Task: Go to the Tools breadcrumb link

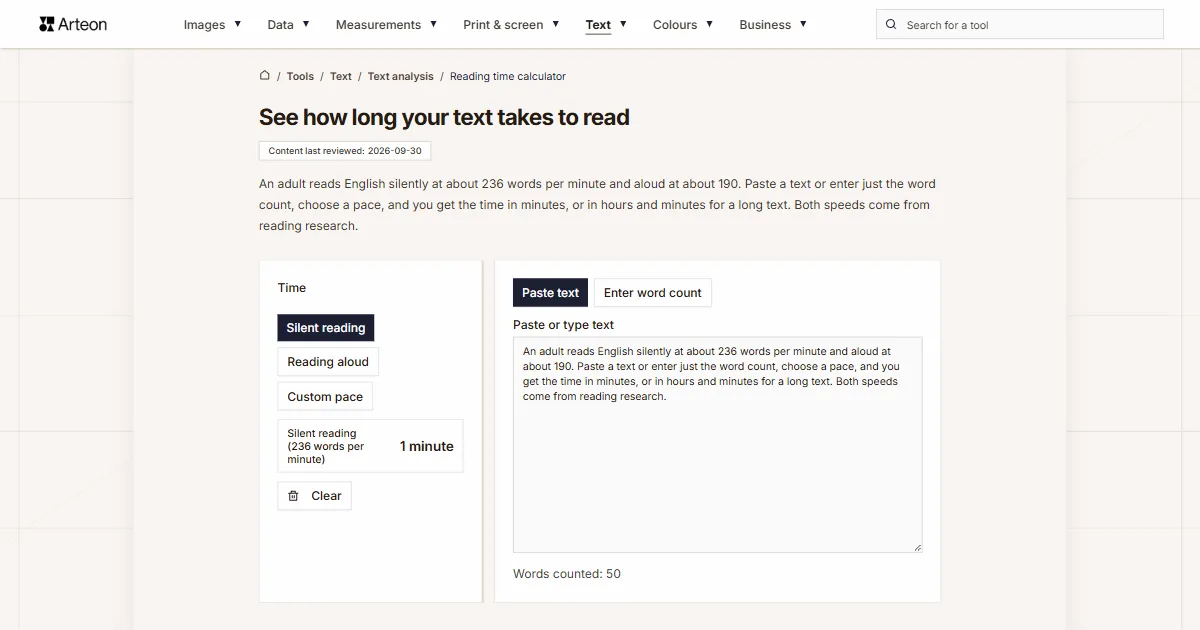Action: coord(300,76)
